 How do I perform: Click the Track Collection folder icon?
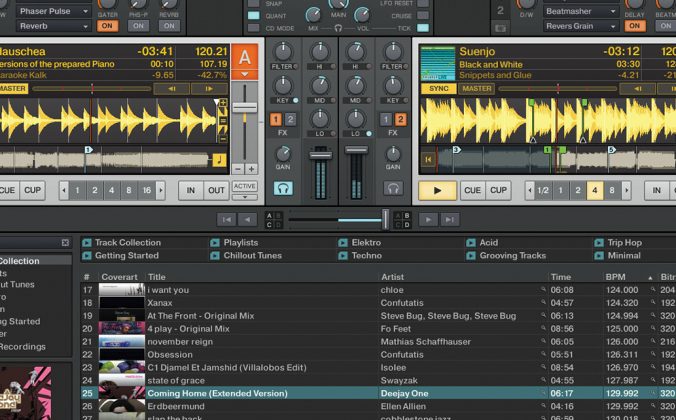pos(87,242)
